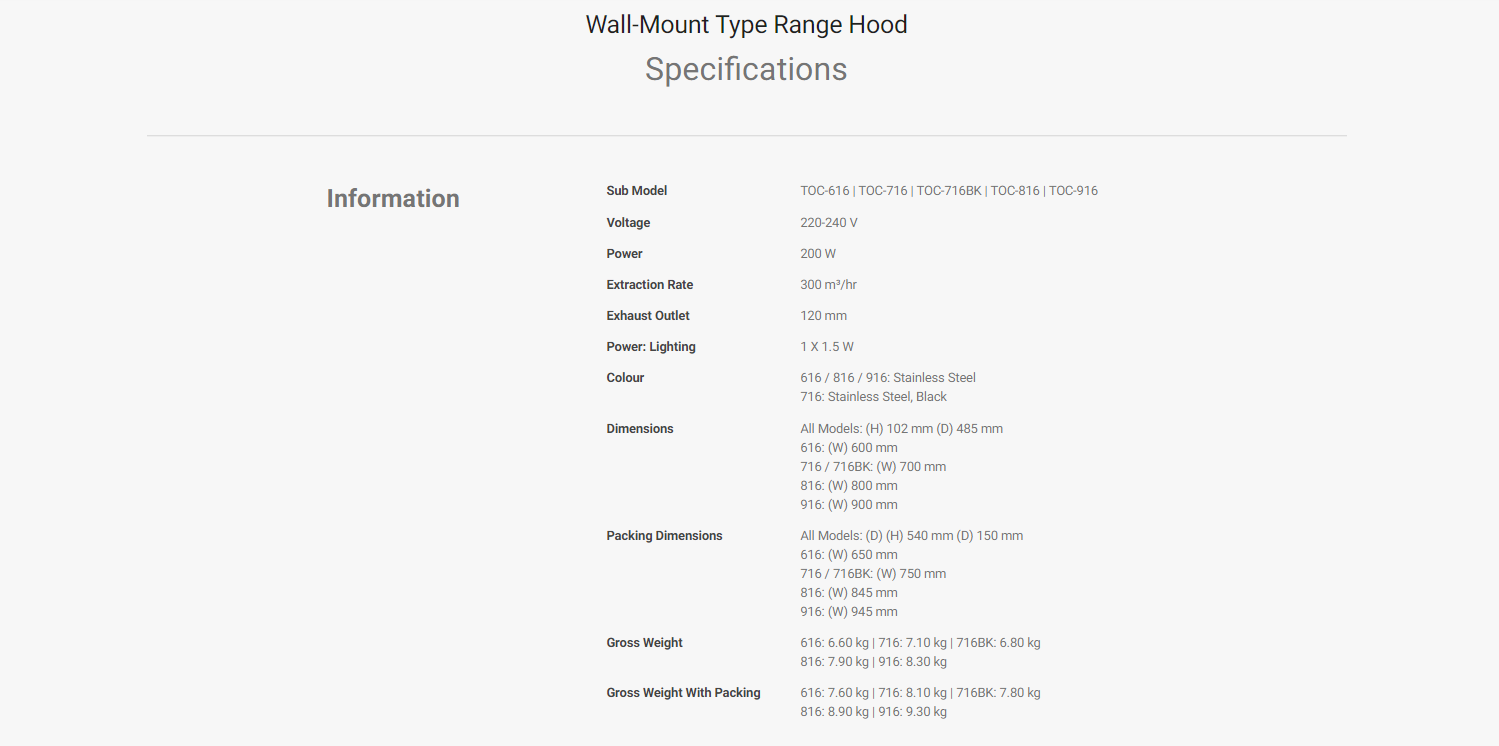
Task: Select the Information section heading
Action: pyautogui.click(x=393, y=198)
